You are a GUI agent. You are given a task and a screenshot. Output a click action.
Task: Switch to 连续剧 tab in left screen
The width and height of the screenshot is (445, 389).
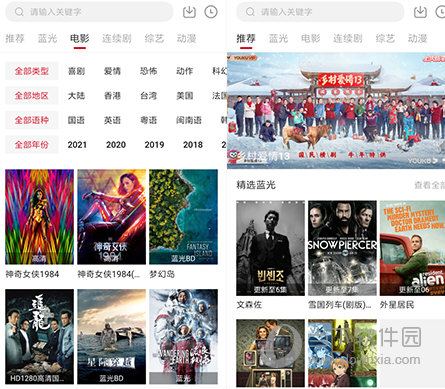(x=117, y=38)
